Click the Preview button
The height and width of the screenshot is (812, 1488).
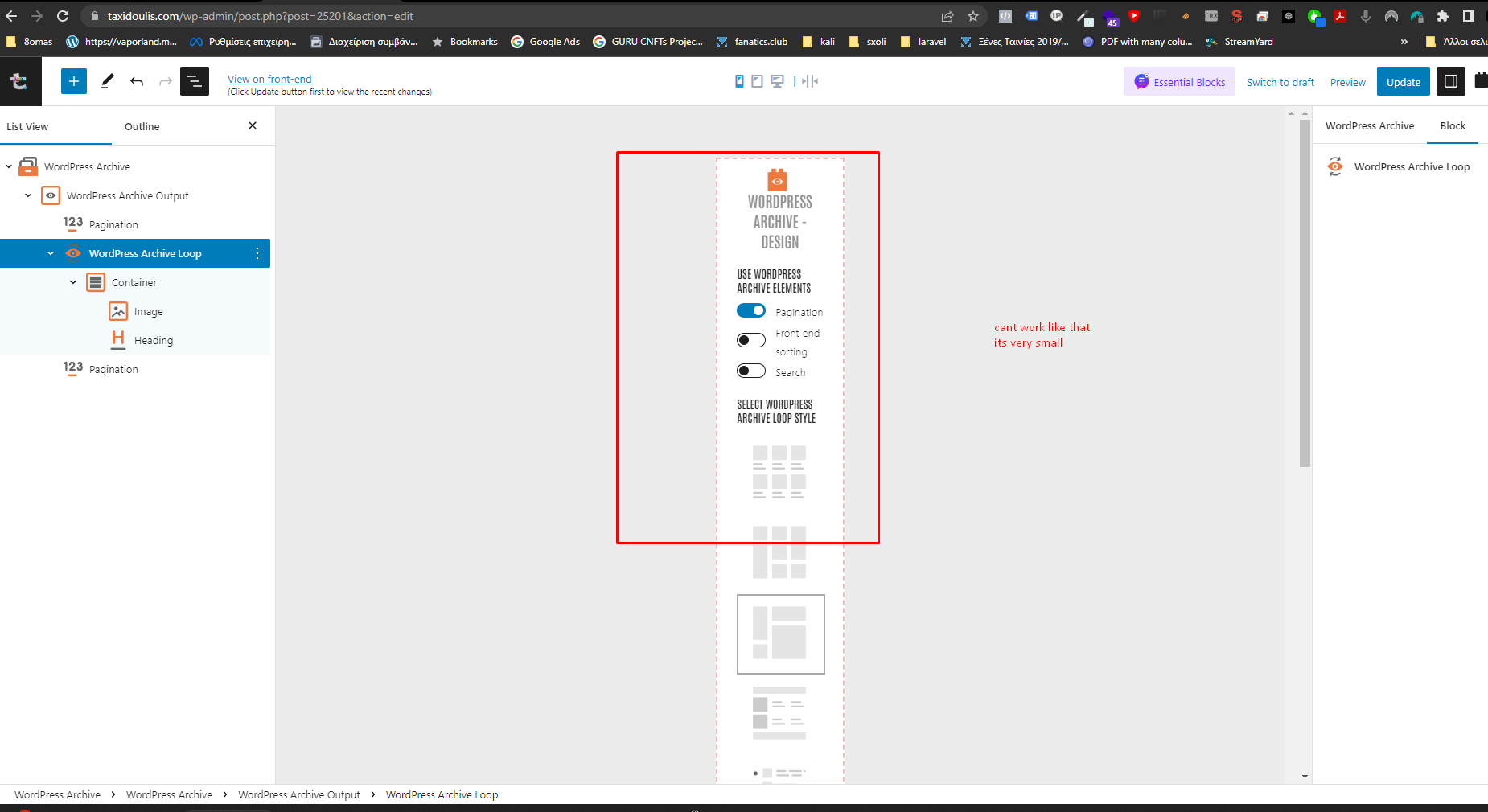point(1348,82)
